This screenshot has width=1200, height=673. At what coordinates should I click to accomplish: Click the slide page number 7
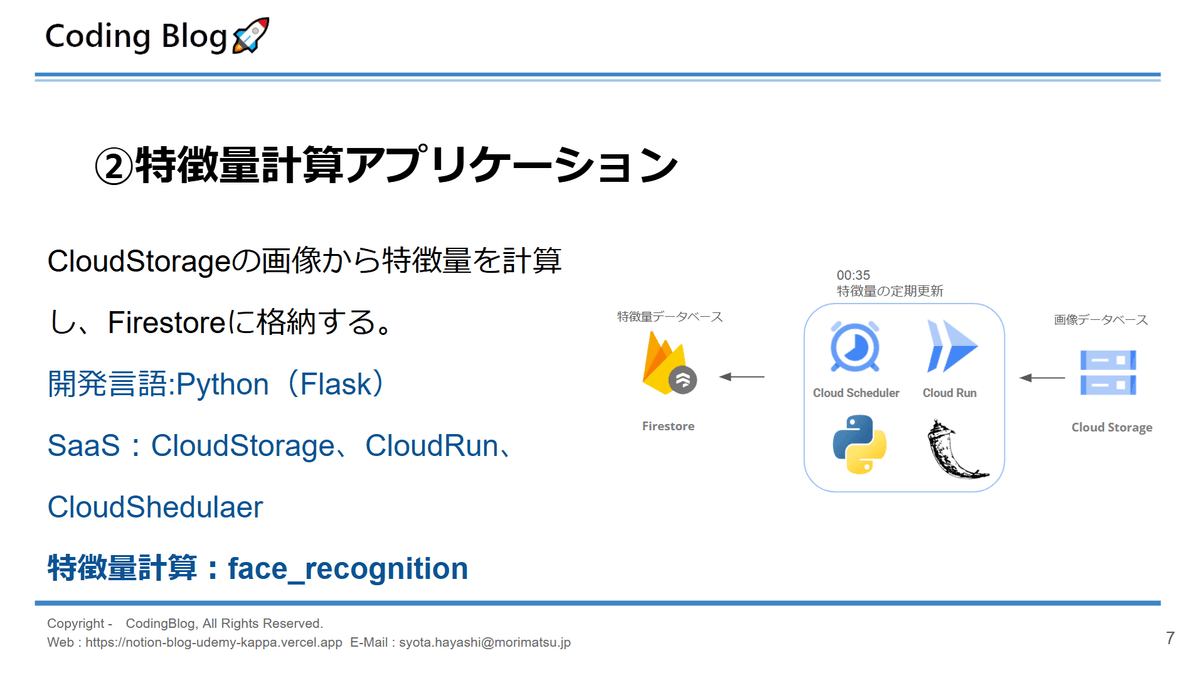coord(1170,638)
